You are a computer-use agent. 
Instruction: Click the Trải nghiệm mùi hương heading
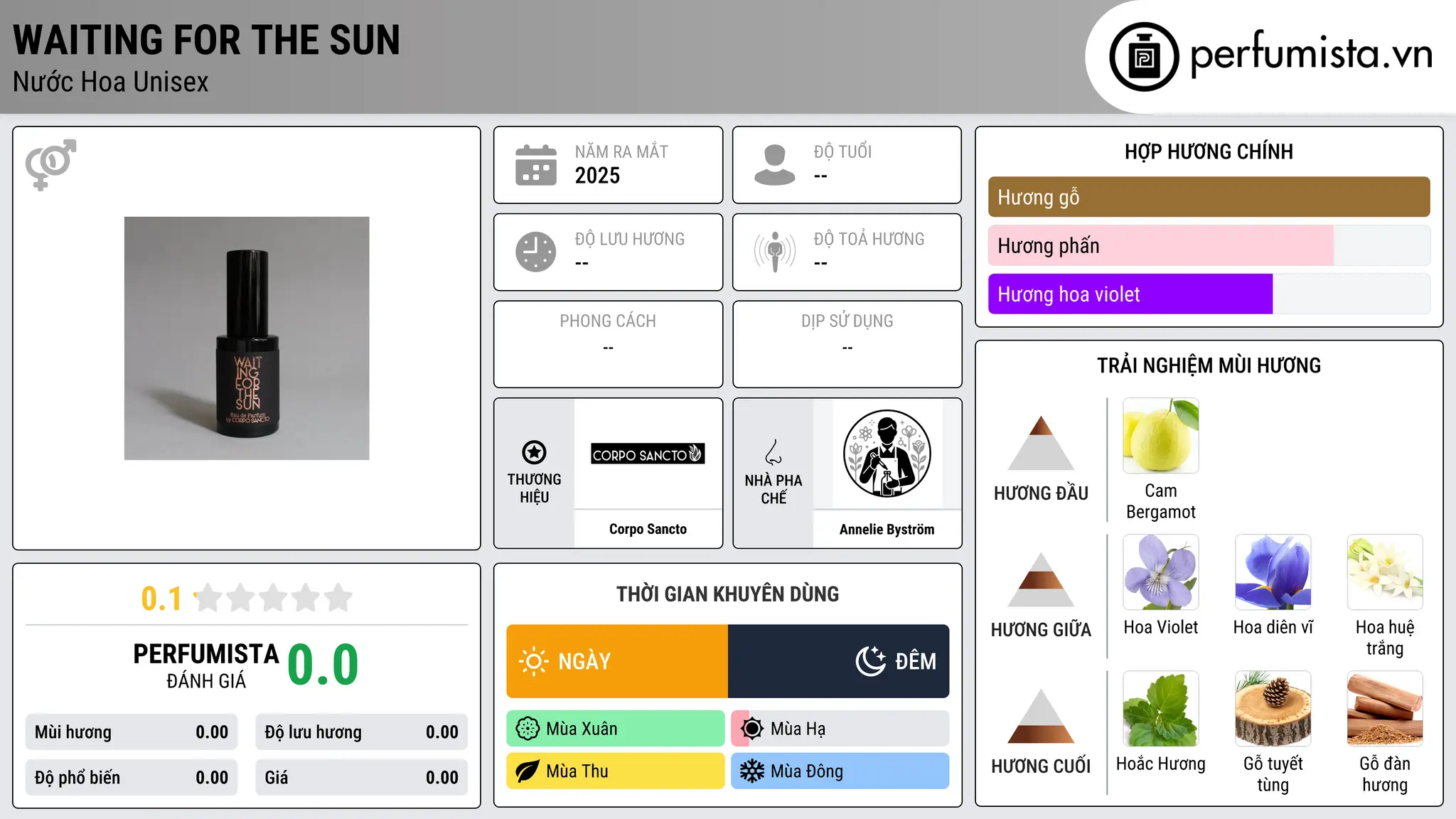pos(1209,365)
